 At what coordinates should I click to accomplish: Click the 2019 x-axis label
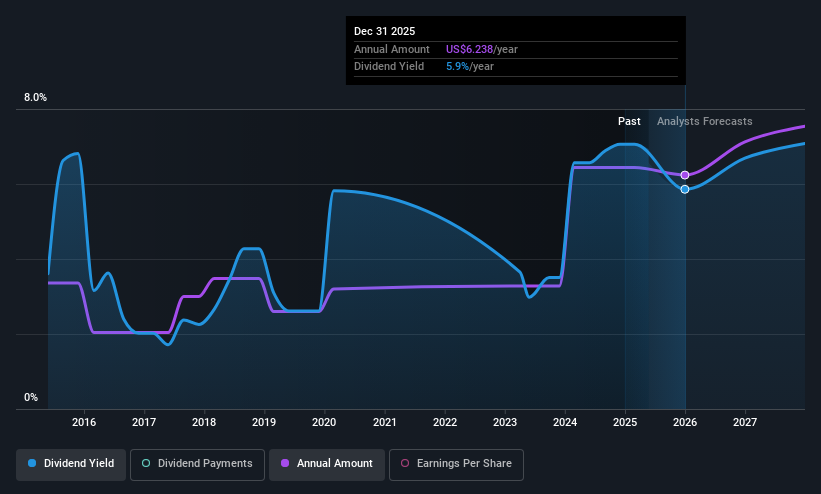(x=264, y=422)
